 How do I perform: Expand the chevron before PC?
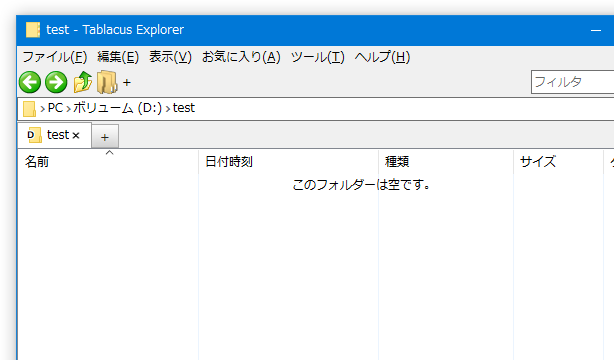click(42, 109)
